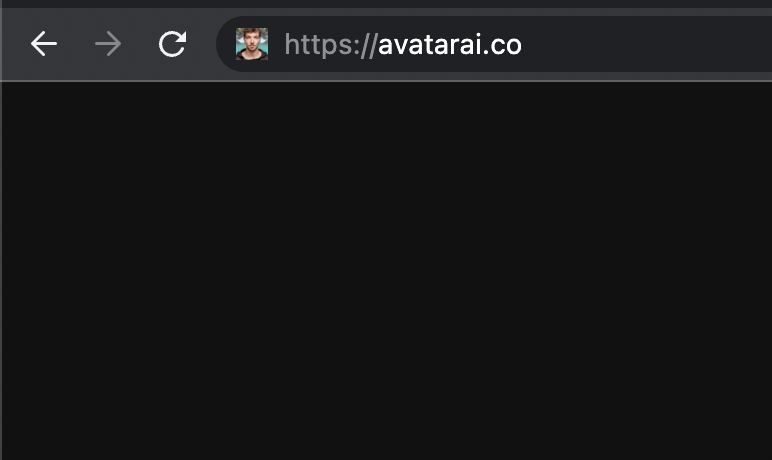Image resolution: width=772 pixels, height=460 pixels.
Task: View site information next to https://
Action: click(x=252, y=44)
